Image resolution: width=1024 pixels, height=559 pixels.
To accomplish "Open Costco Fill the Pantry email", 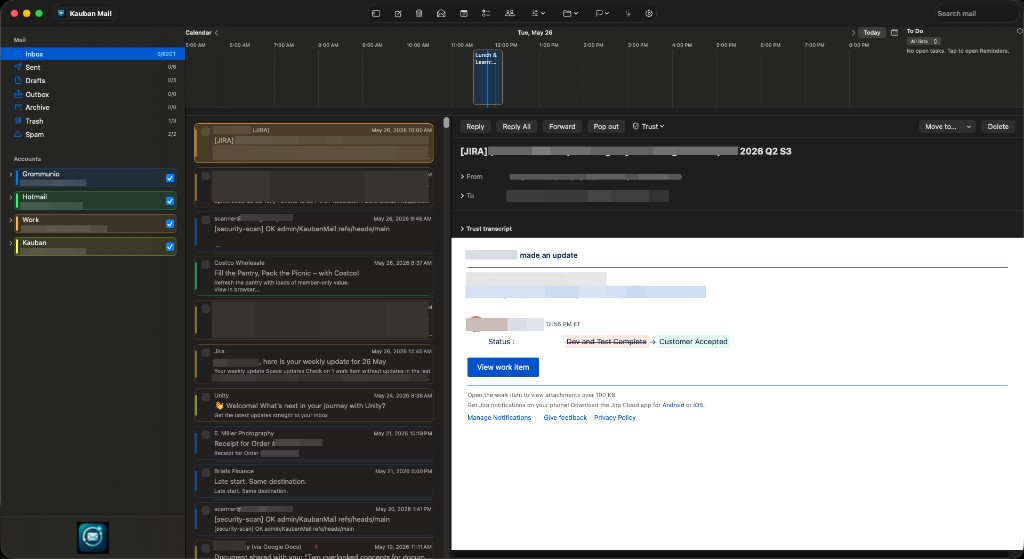I will point(313,276).
